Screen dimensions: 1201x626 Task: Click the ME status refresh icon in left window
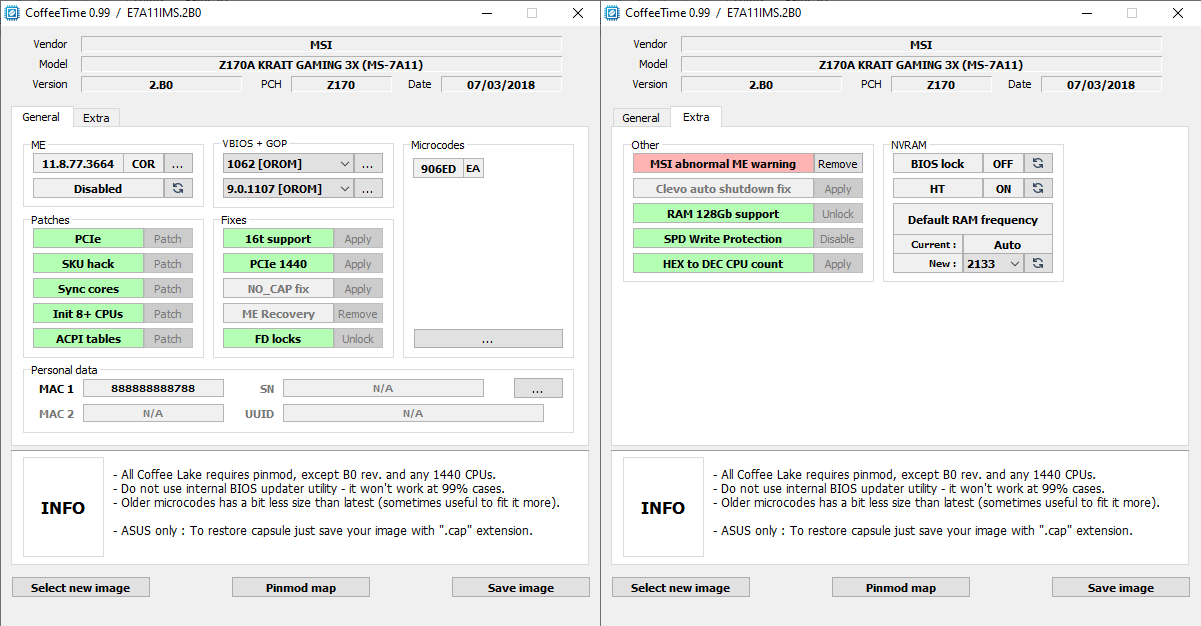pos(178,188)
